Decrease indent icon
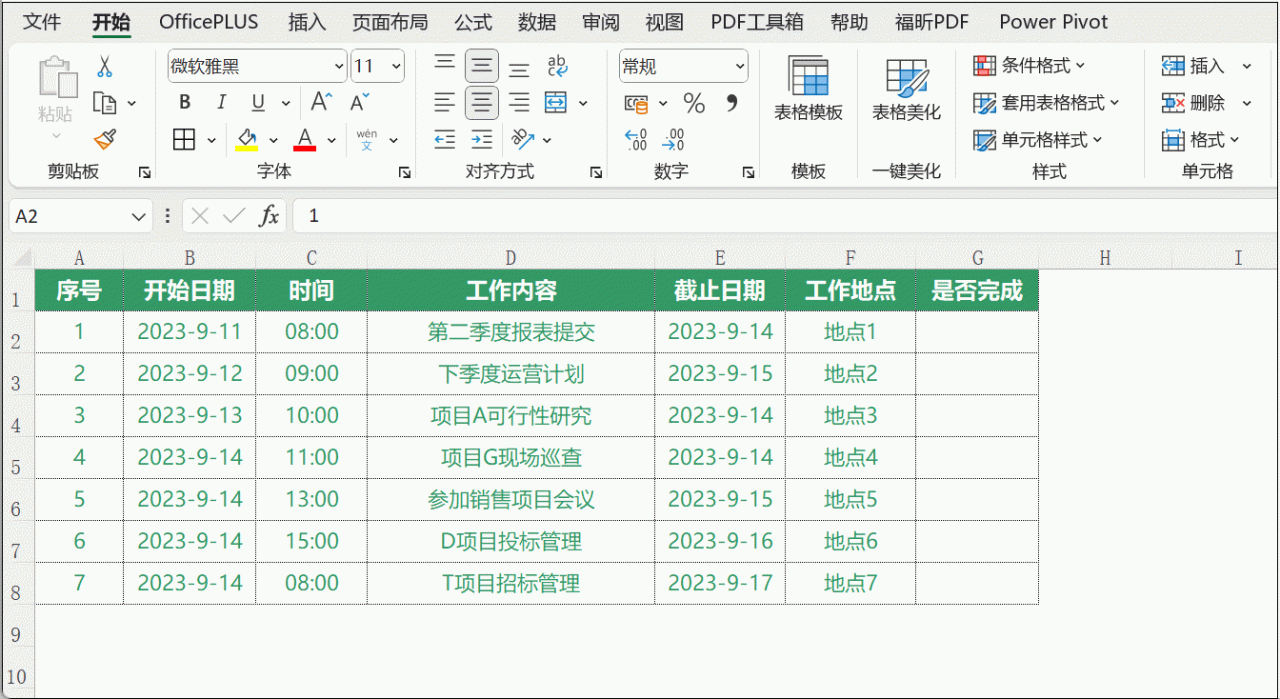 (445, 139)
